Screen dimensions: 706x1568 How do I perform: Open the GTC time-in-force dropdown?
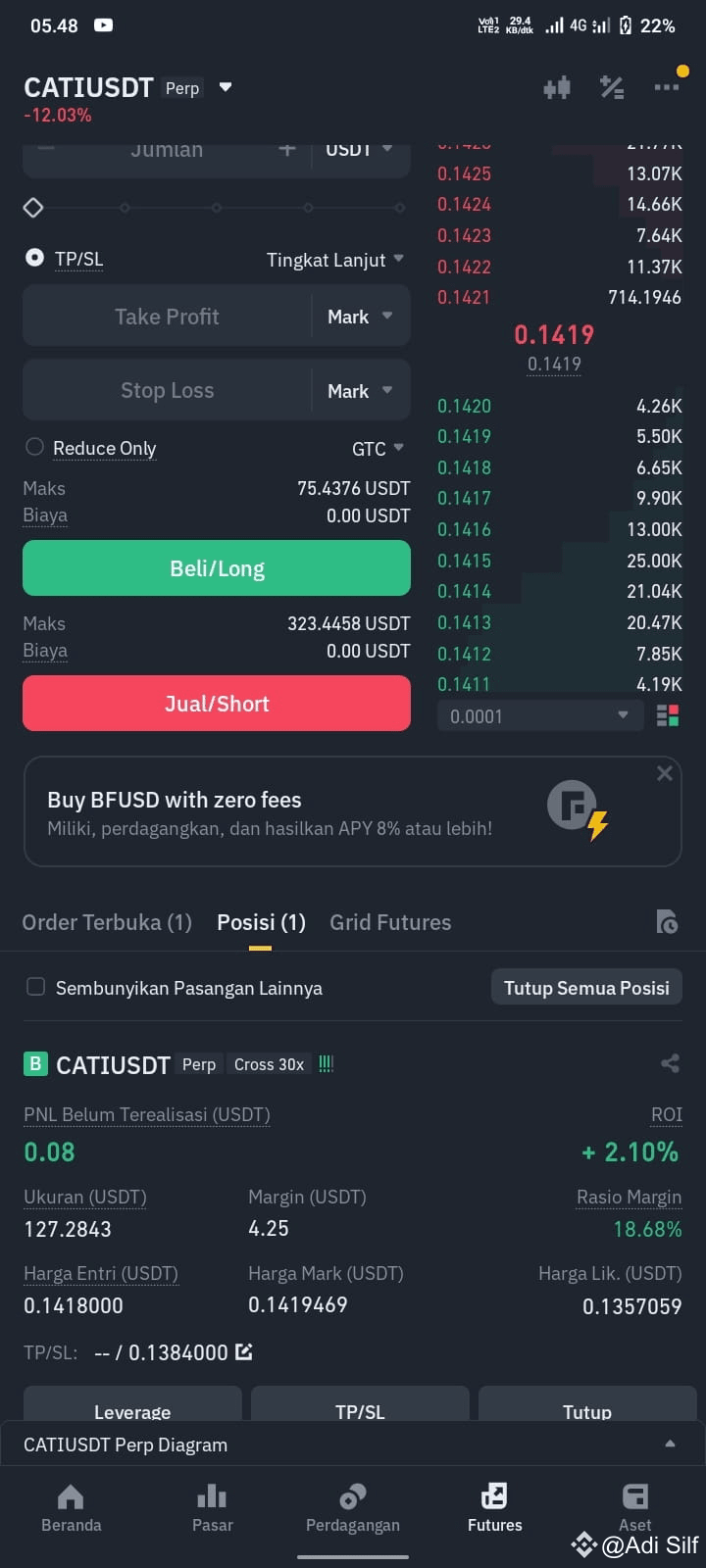tap(378, 448)
